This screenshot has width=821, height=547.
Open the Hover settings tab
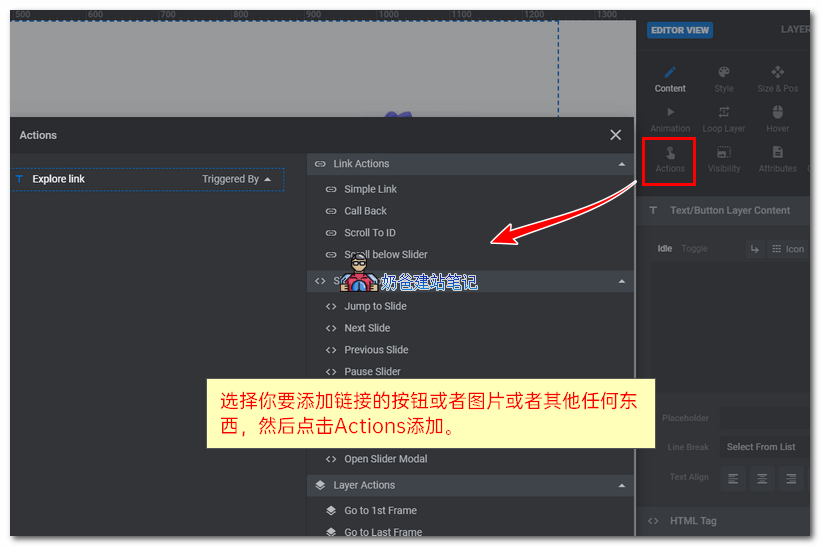tap(778, 119)
